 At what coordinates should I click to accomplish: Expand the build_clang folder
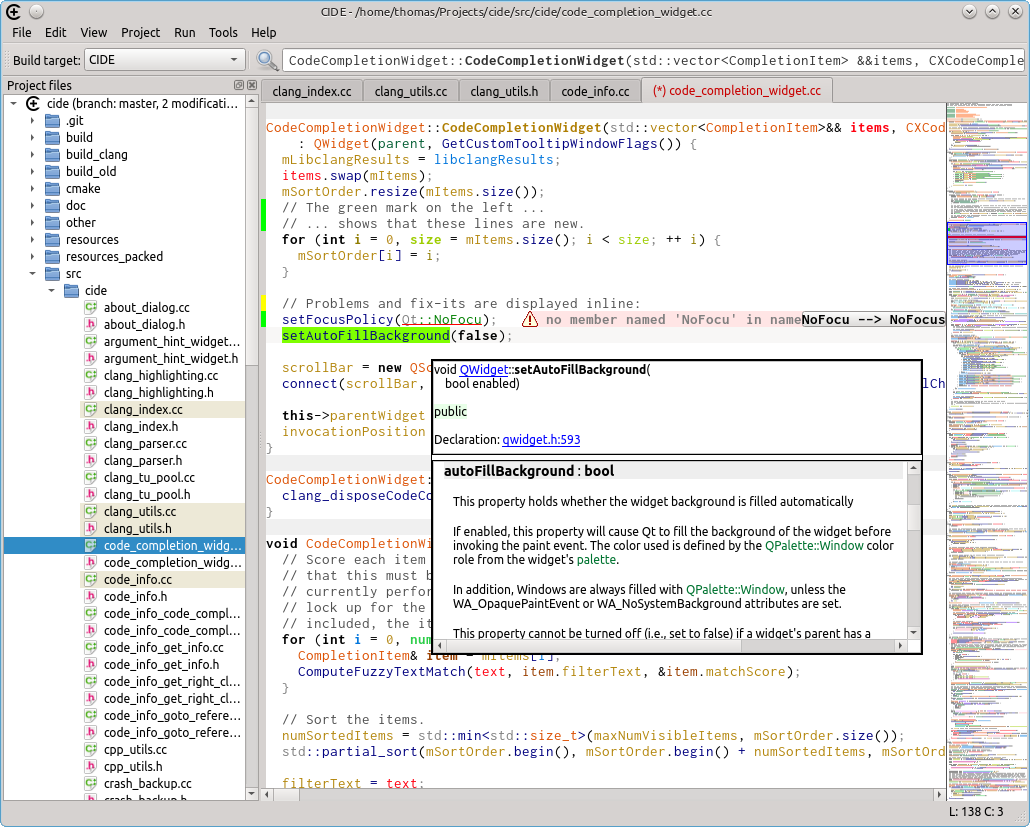31,155
